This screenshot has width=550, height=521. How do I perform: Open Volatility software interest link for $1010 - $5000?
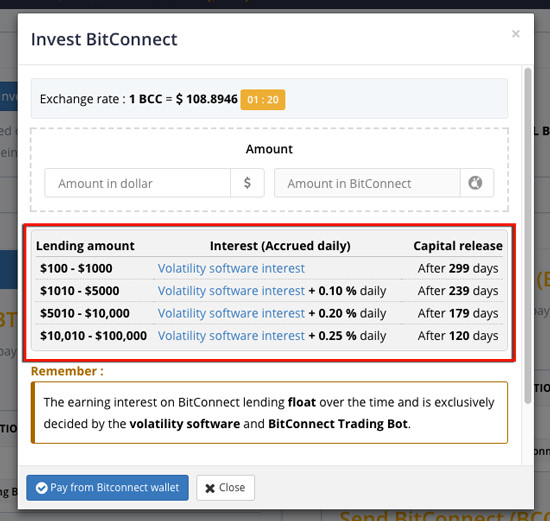pos(231,291)
